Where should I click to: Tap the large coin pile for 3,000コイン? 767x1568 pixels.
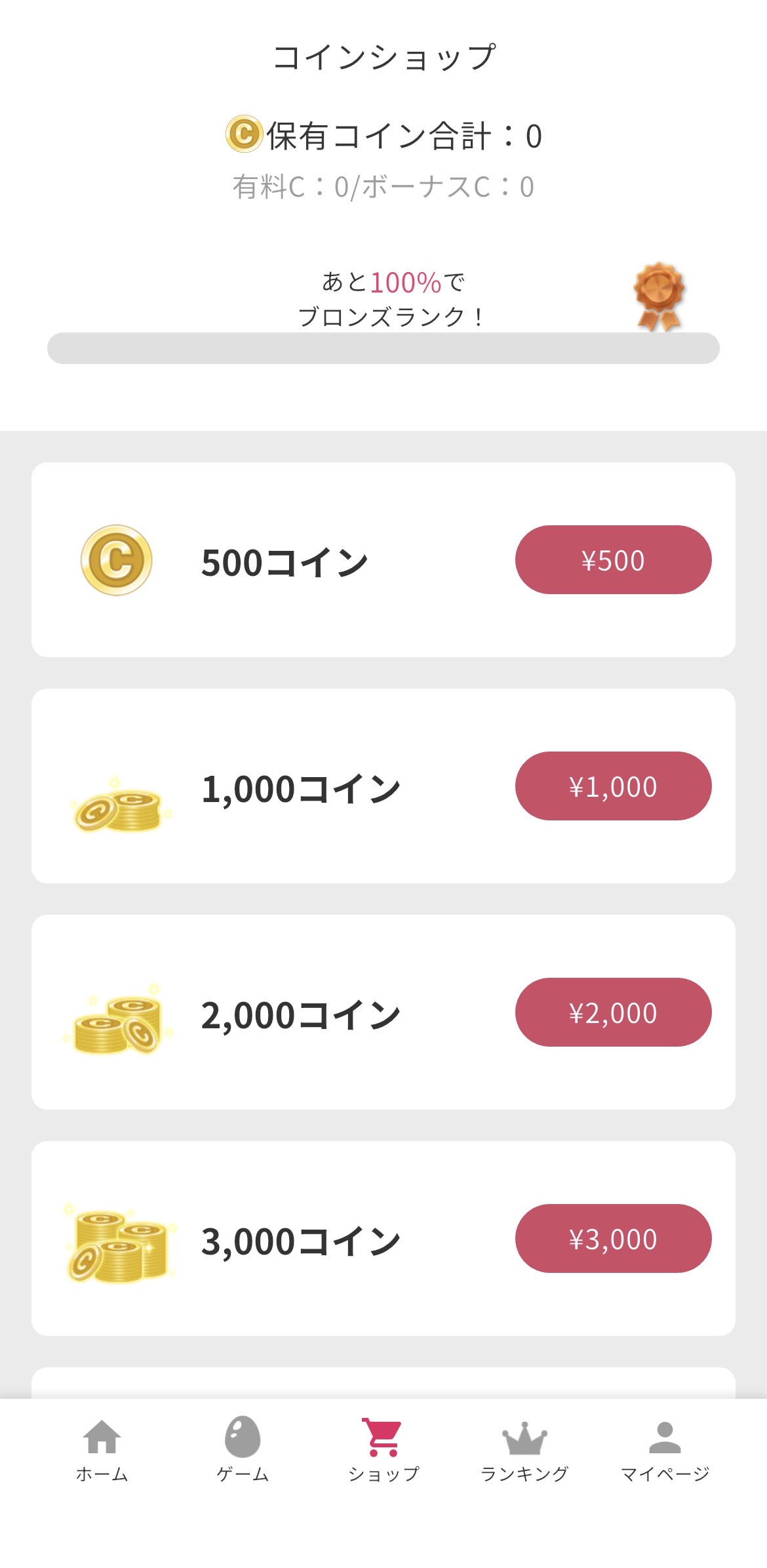click(119, 1244)
